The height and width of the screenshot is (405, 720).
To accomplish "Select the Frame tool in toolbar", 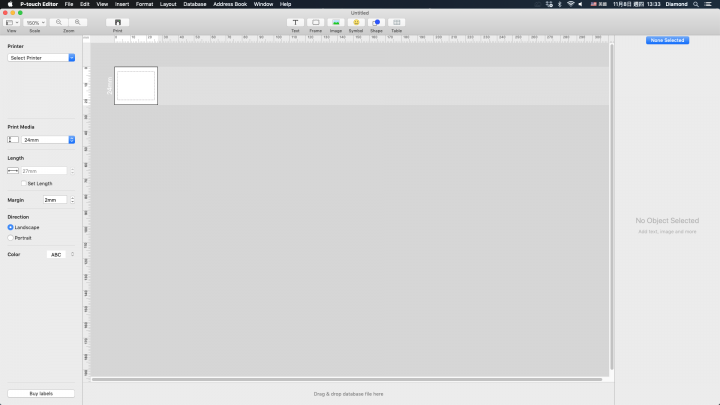I will (315, 22).
